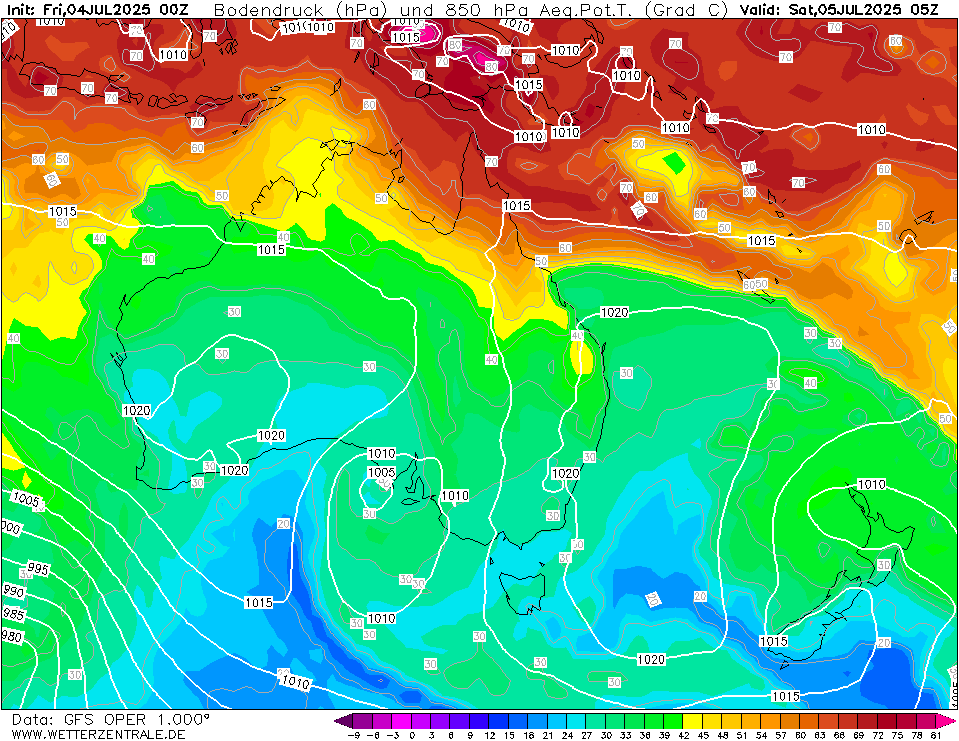Open the WWW.WETTERZENTRALE.DE source label
Image resolution: width=959 pixels, height=741 pixels.
(98, 734)
